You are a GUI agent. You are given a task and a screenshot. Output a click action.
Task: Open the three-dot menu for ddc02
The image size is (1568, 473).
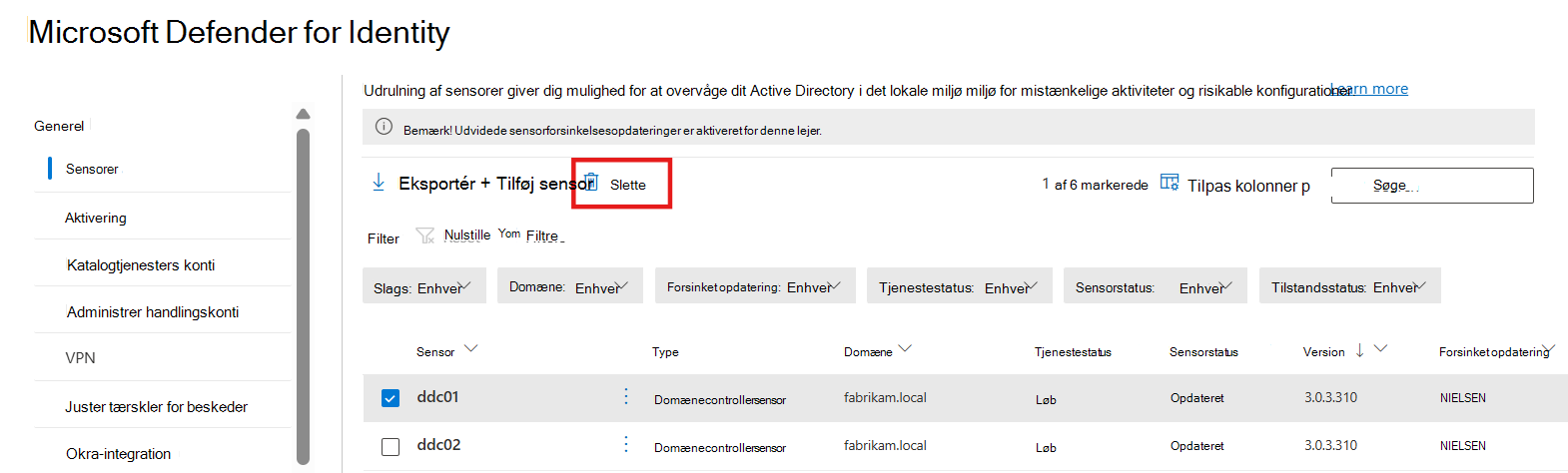(626, 444)
